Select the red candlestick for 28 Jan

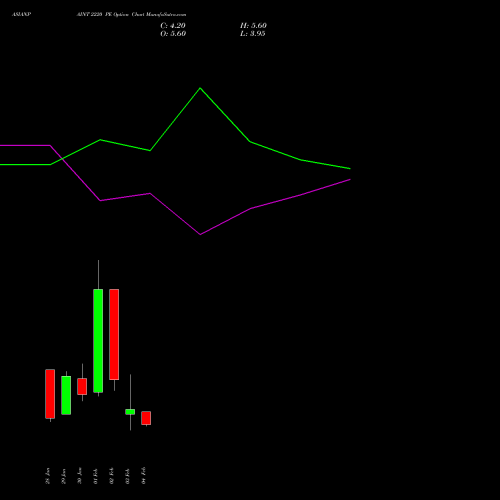[50, 394]
